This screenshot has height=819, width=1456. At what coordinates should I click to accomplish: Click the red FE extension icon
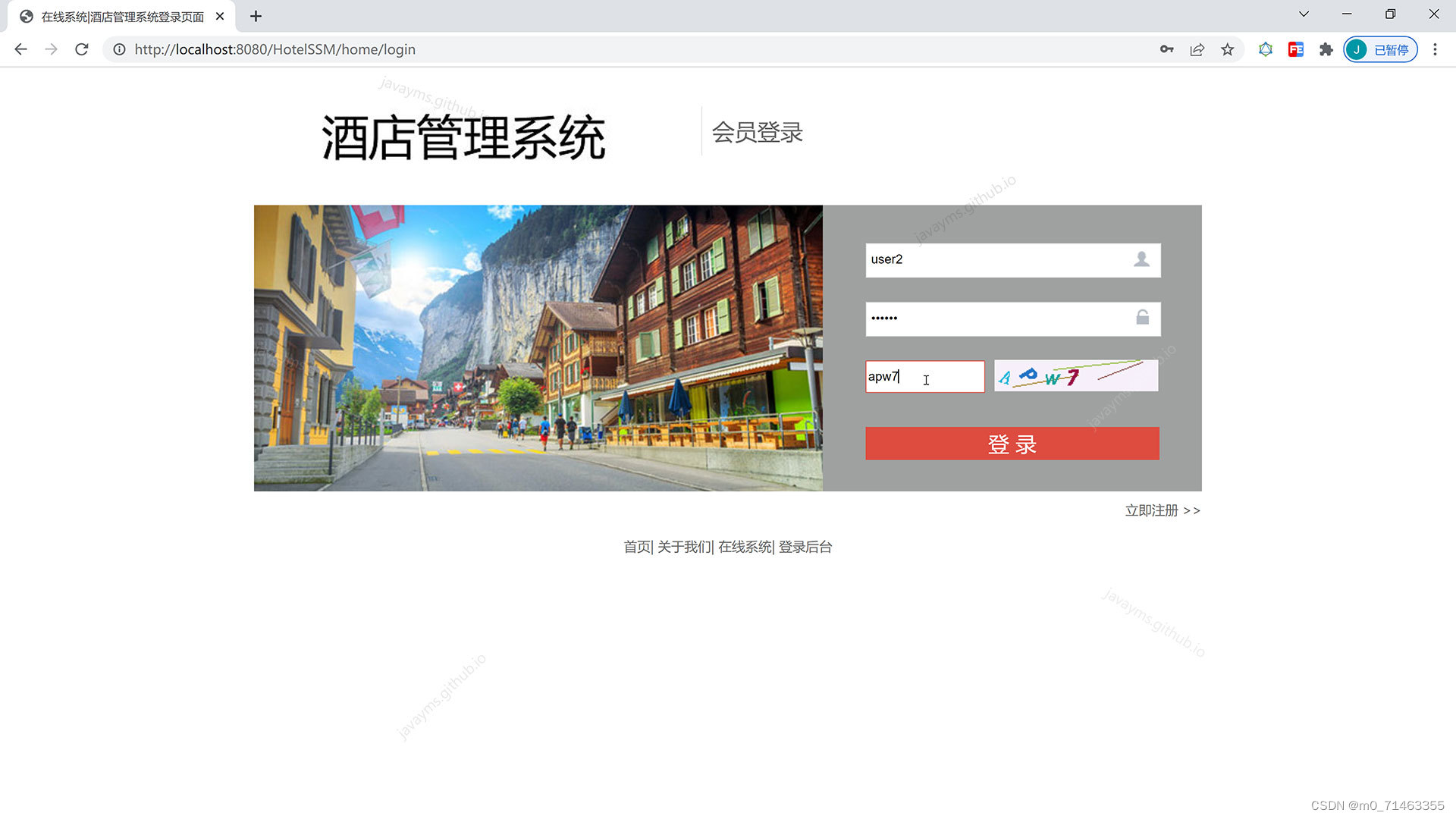(x=1295, y=49)
